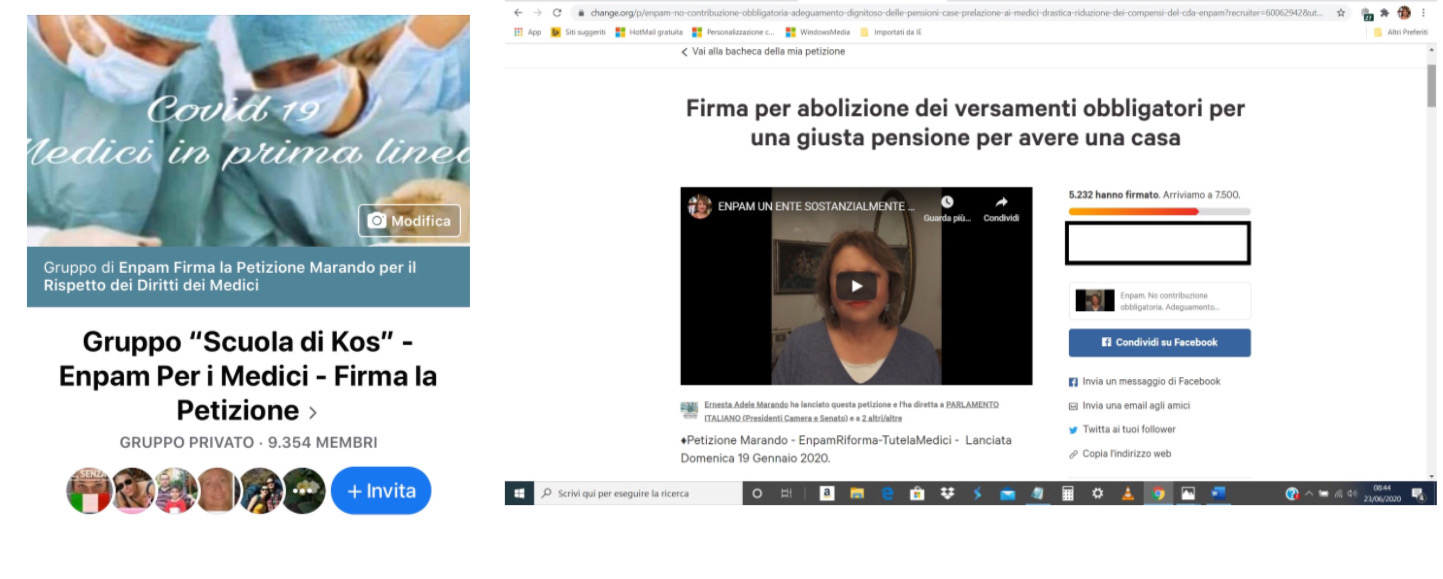The width and height of the screenshot is (1443, 579).
Task: Open the Siti suggeriti bookmark
Action: 578,32
